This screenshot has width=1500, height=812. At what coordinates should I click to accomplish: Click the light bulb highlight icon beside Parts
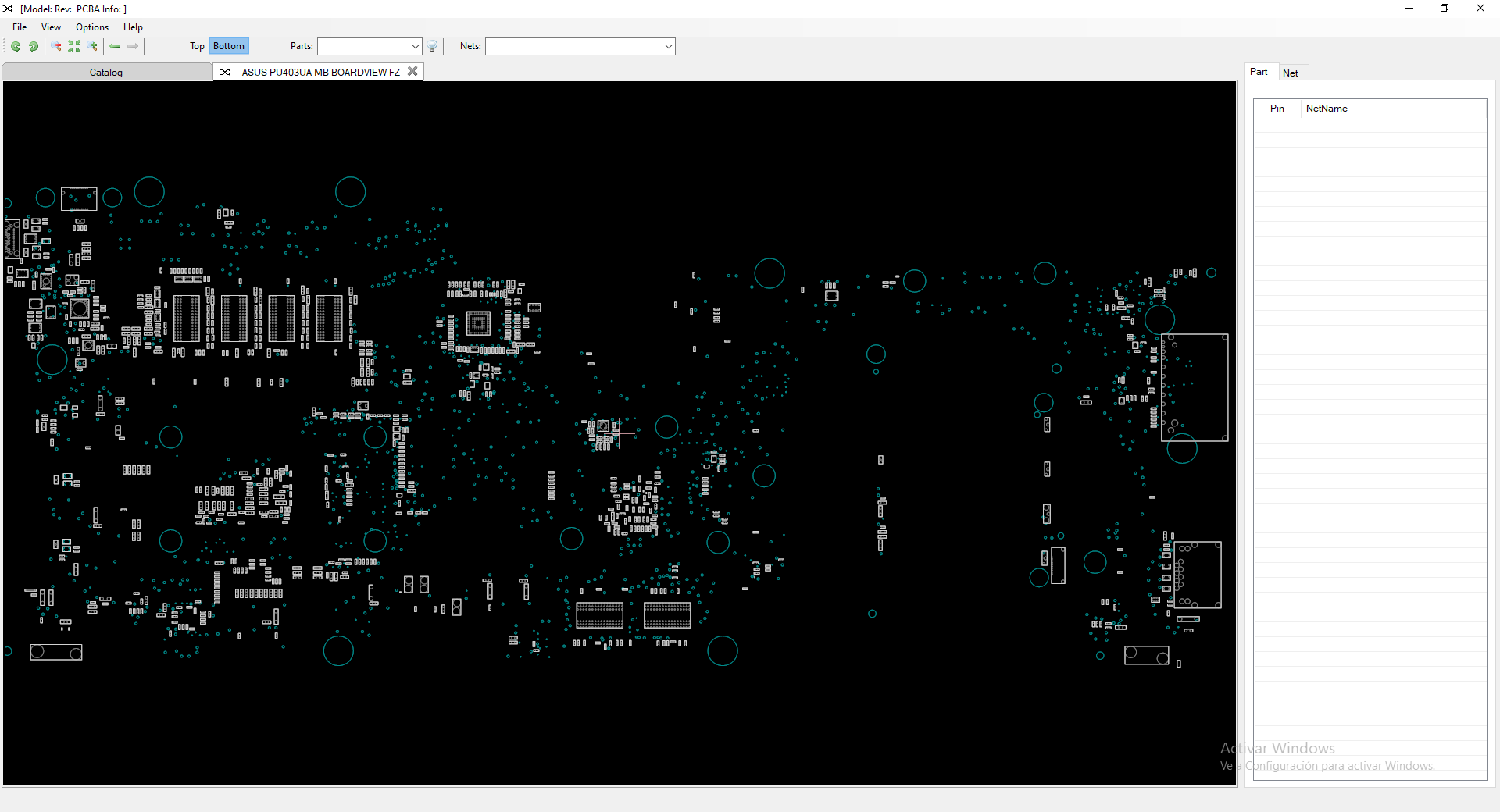[432, 46]
